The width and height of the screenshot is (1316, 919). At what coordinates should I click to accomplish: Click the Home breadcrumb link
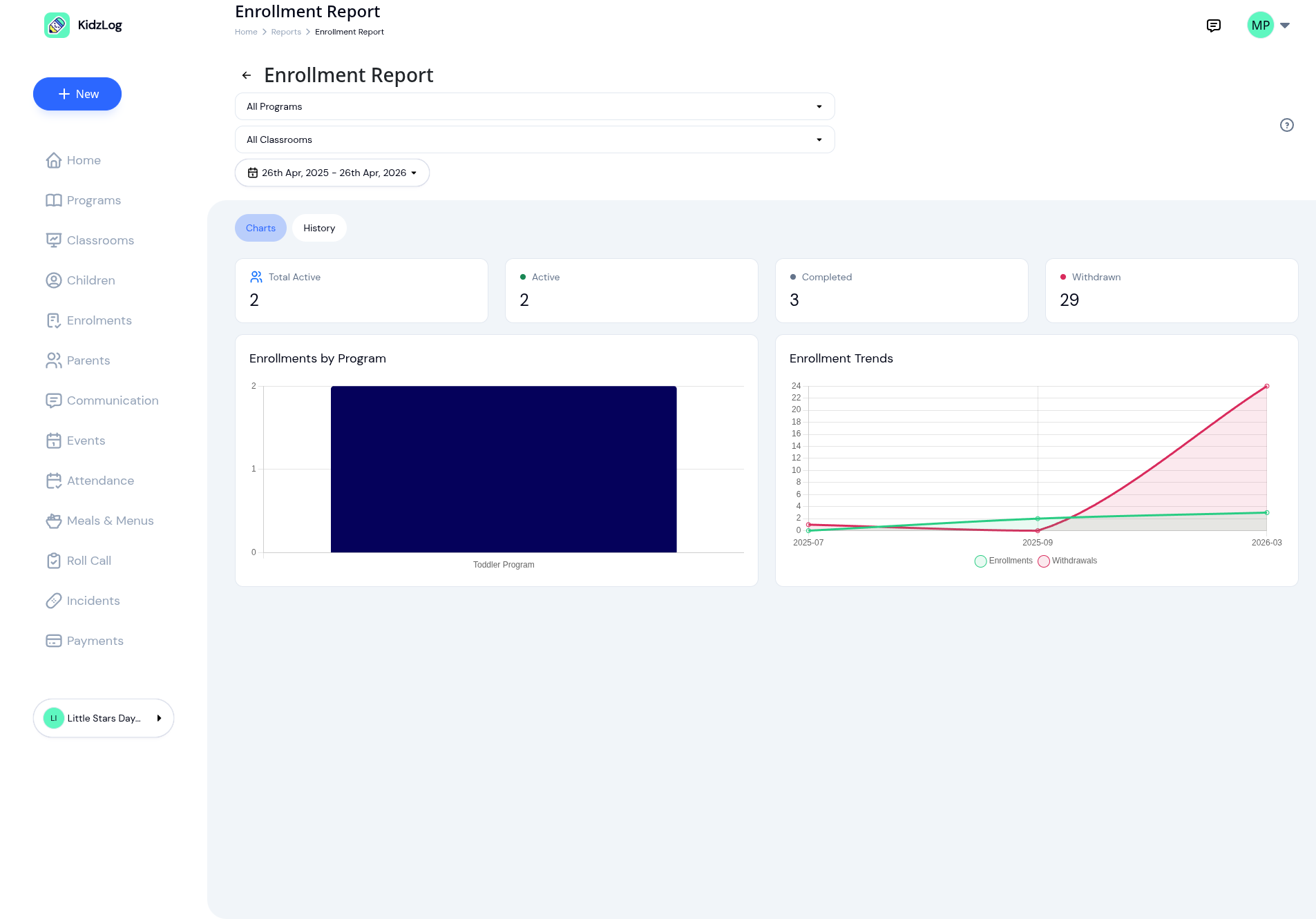(x=246, y=32)
